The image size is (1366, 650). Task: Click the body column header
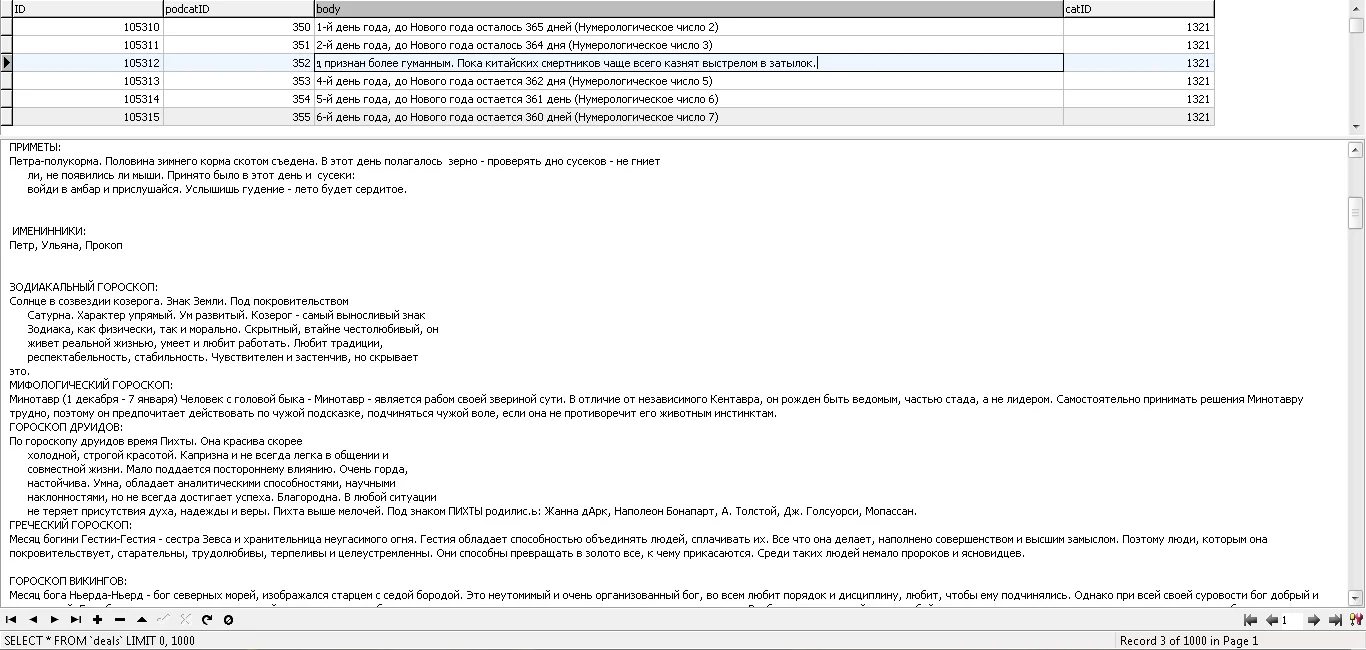coord(688,9)
